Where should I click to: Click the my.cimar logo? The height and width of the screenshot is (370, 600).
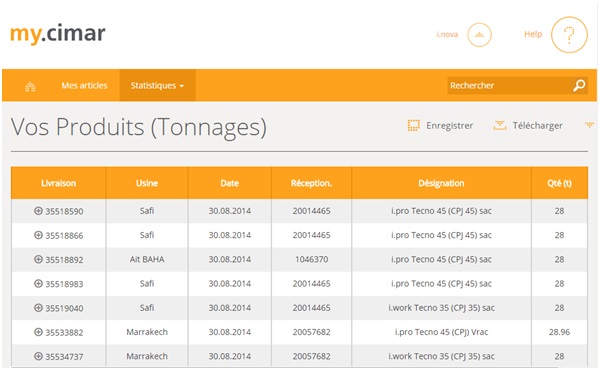tap(57, 34)
